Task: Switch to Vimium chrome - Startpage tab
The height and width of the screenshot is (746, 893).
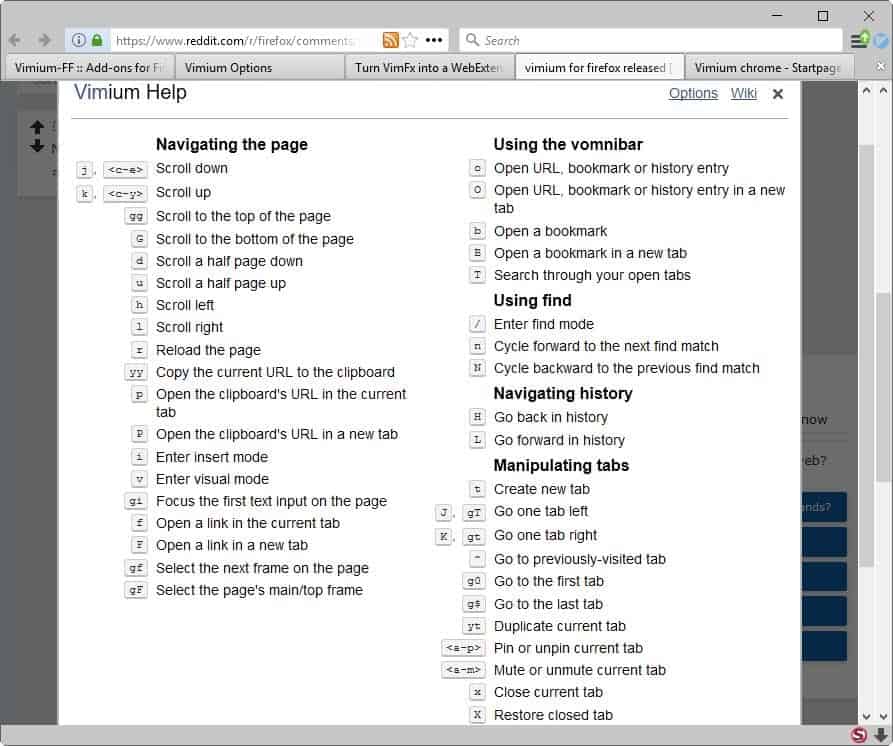Action: point(768,67)
